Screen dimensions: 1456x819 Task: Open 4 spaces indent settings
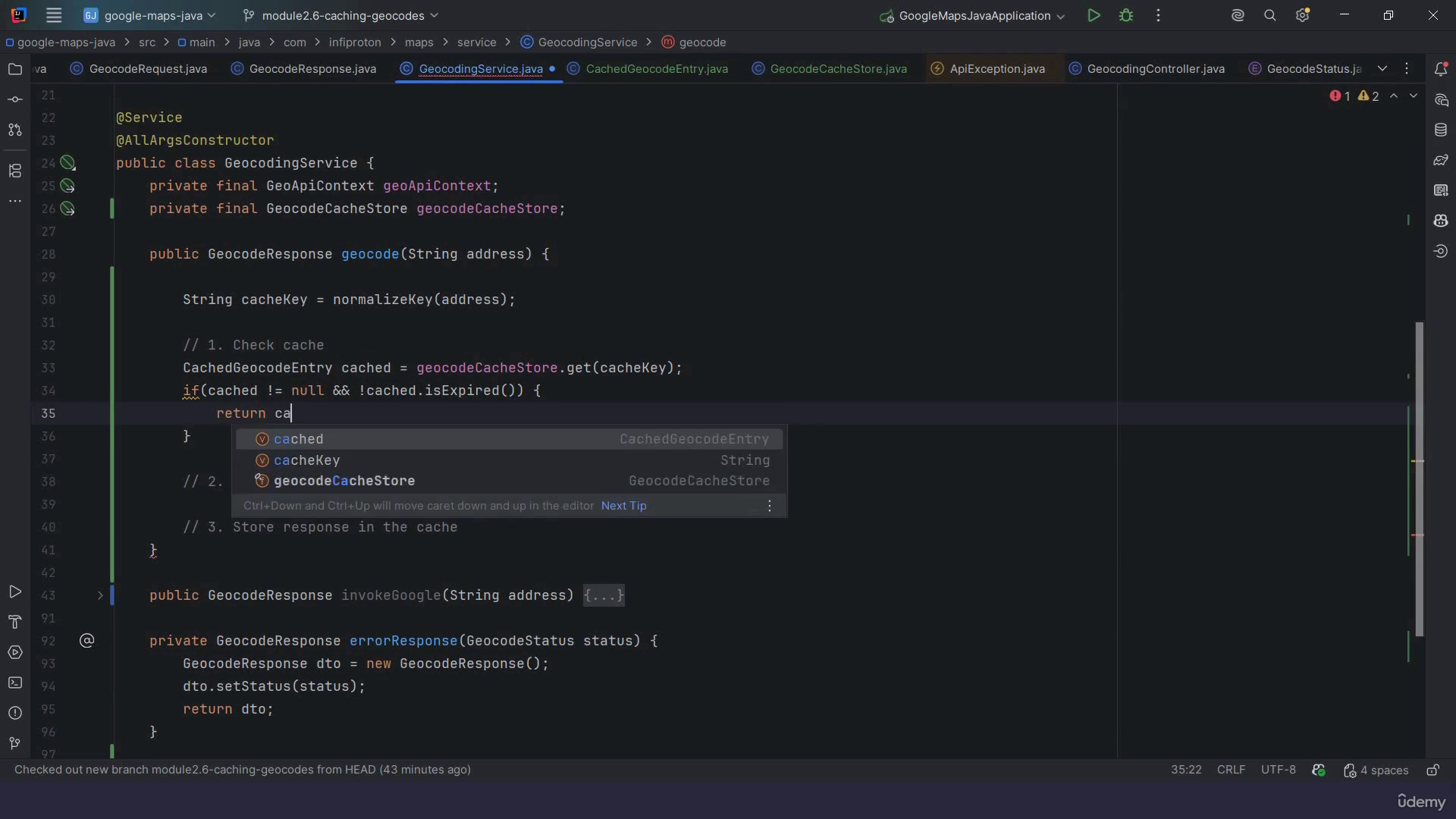[x=1376, y=770]
